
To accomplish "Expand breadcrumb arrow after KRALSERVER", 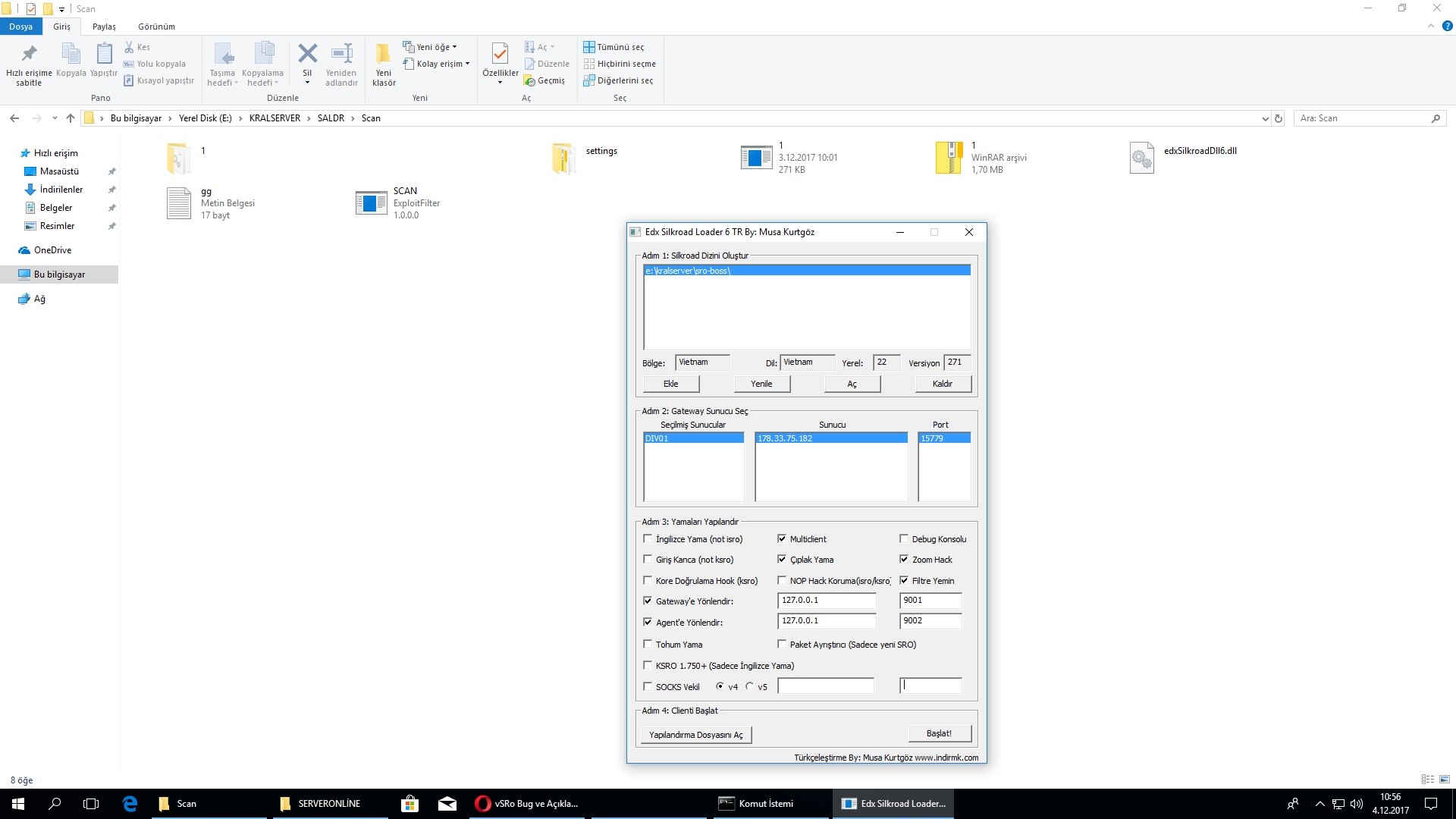I will click(x=309, y=118).
